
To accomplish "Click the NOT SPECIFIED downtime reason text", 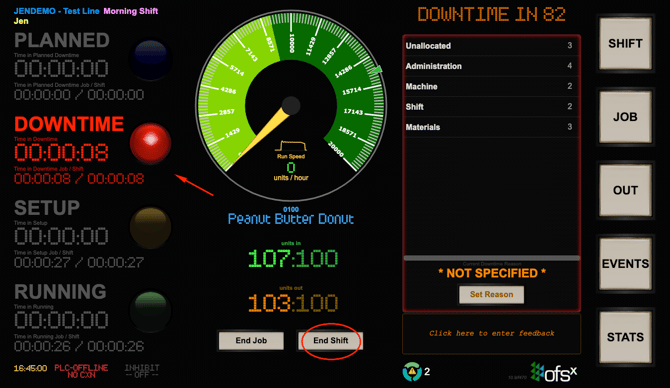I will 492,273.
